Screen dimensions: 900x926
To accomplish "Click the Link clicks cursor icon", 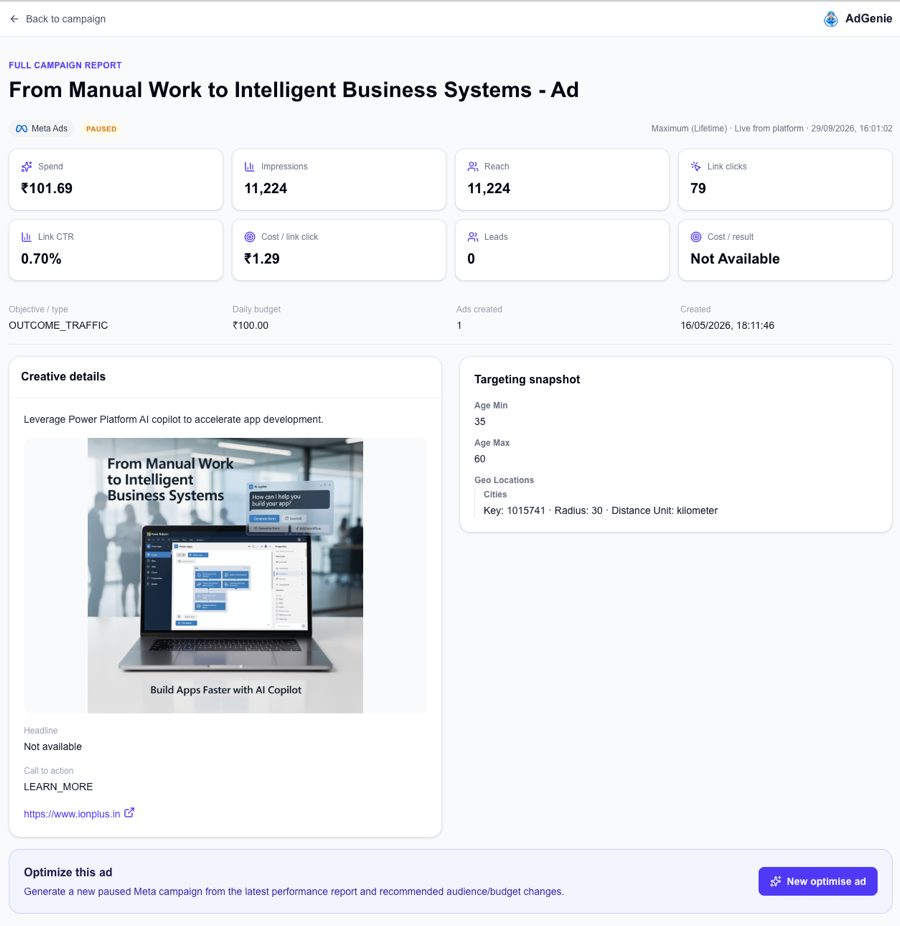I will point(696,167).
